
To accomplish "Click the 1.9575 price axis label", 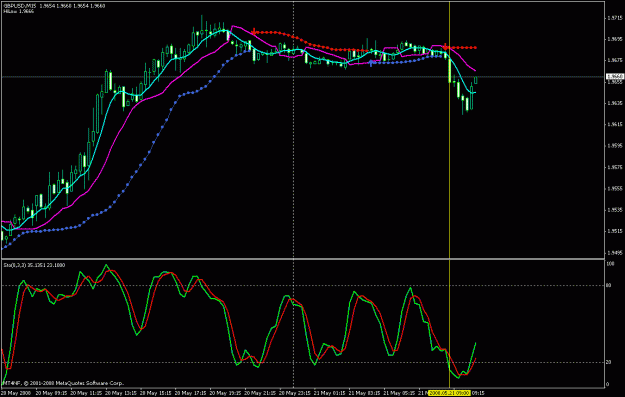I will coord(614,167).
